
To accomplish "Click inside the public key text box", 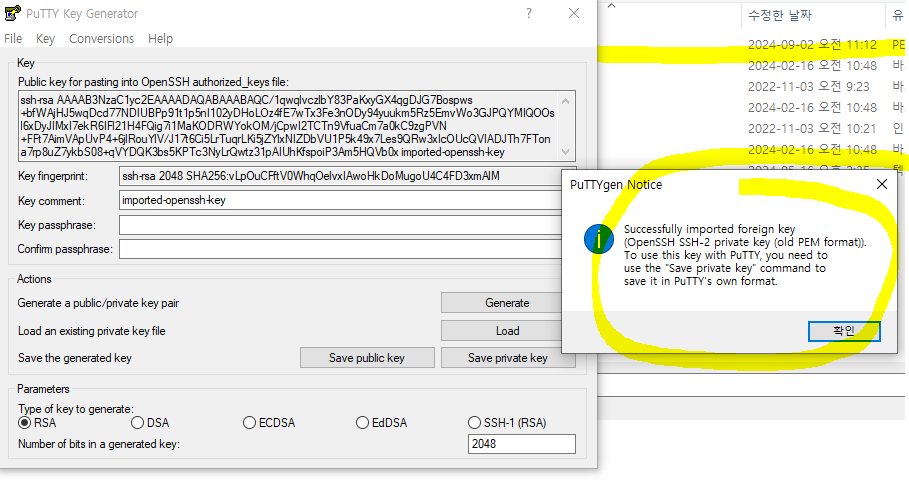I will coord(287,126).
